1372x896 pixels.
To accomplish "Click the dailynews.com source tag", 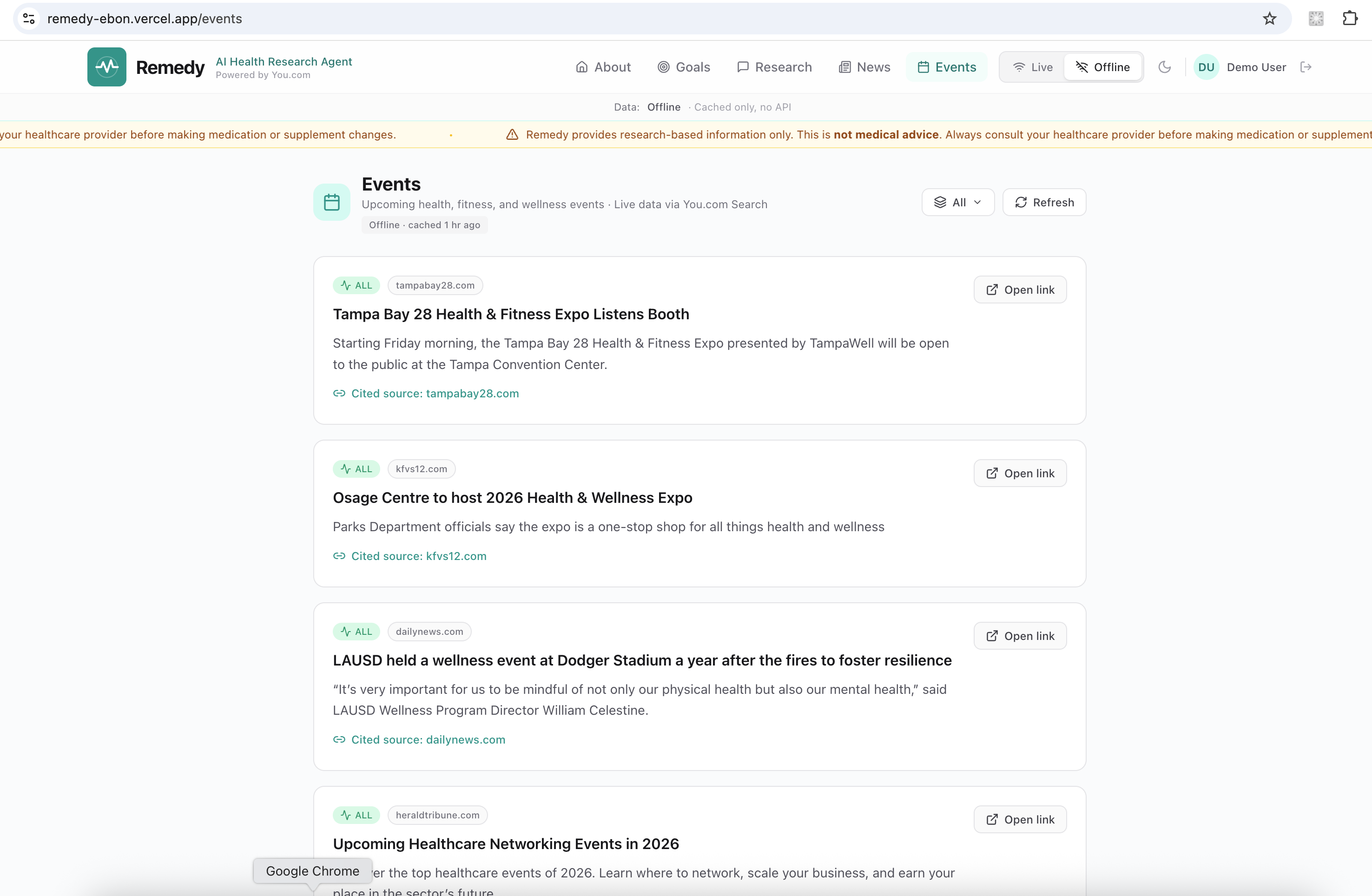I will 429,632.
